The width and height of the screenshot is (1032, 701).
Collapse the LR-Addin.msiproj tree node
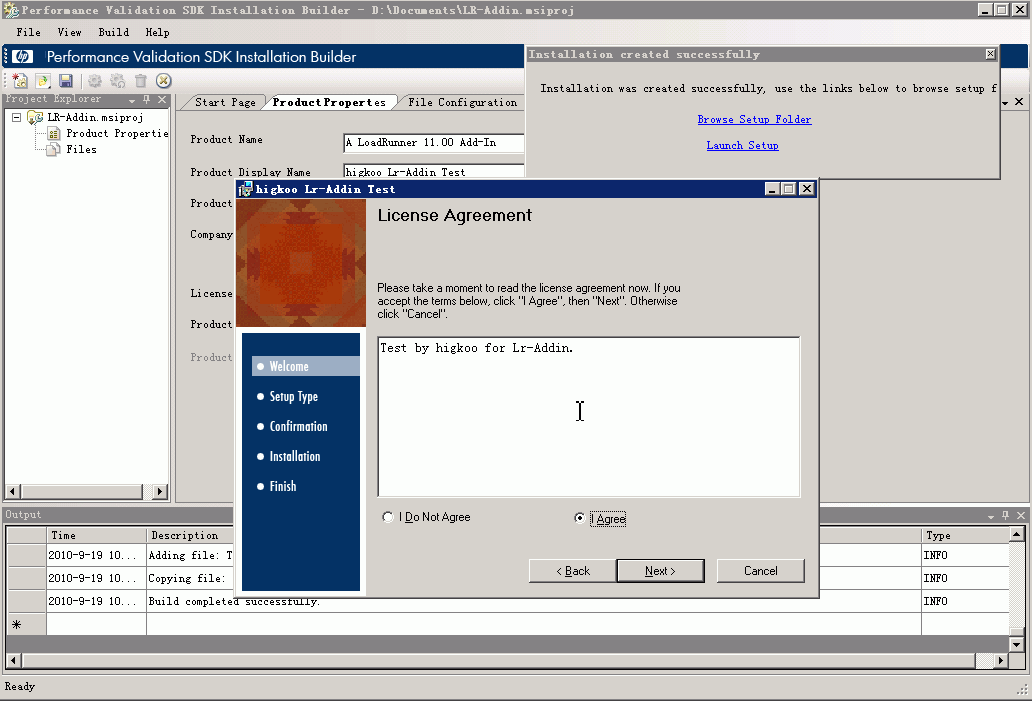pos(16,117)
